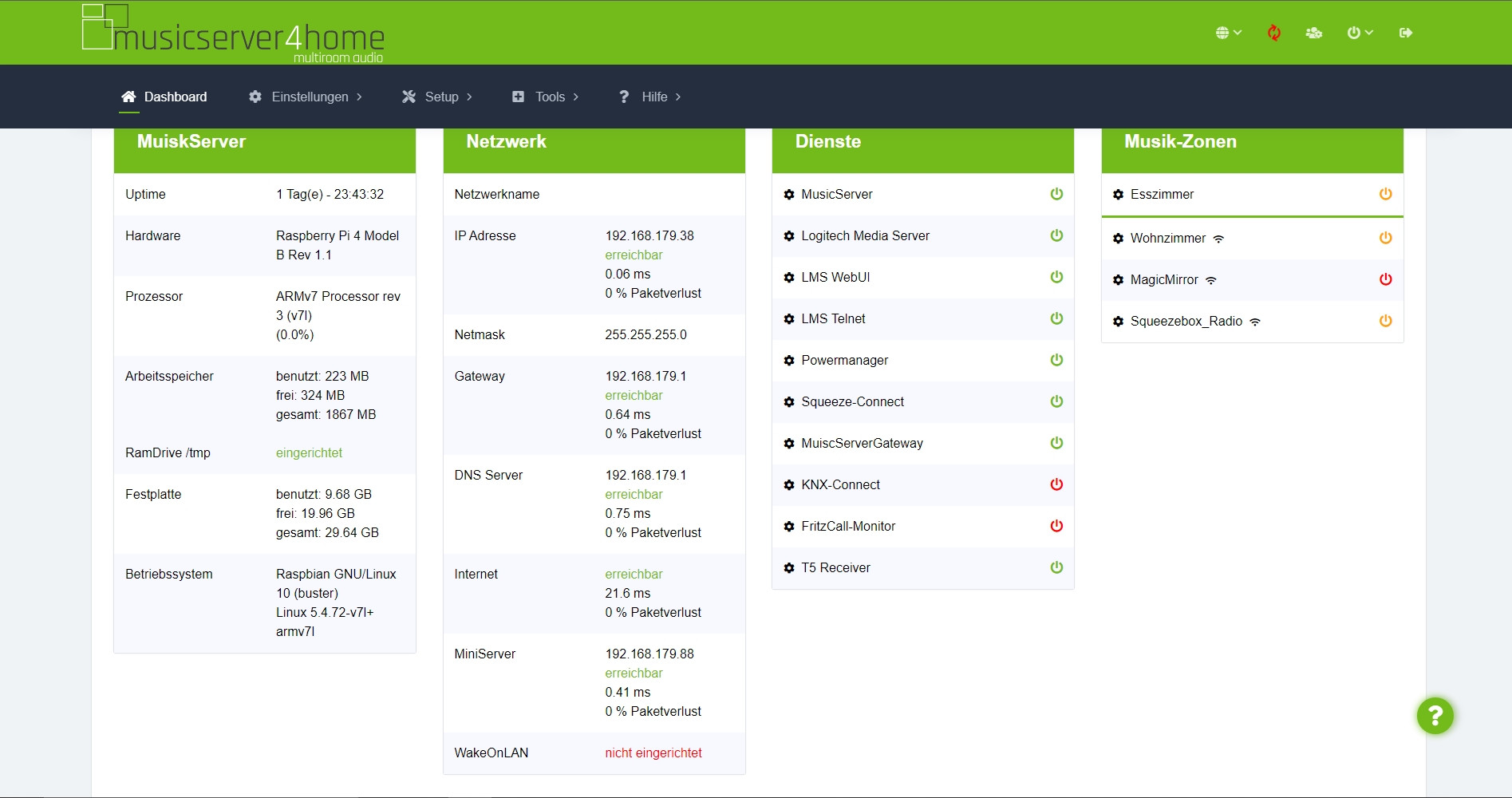Viewport: 1512px width, 798px height.
Task: Click hardware value 'Raspberry Pi 4 Model B Rev 1.1'
Action: click(338, 246)
